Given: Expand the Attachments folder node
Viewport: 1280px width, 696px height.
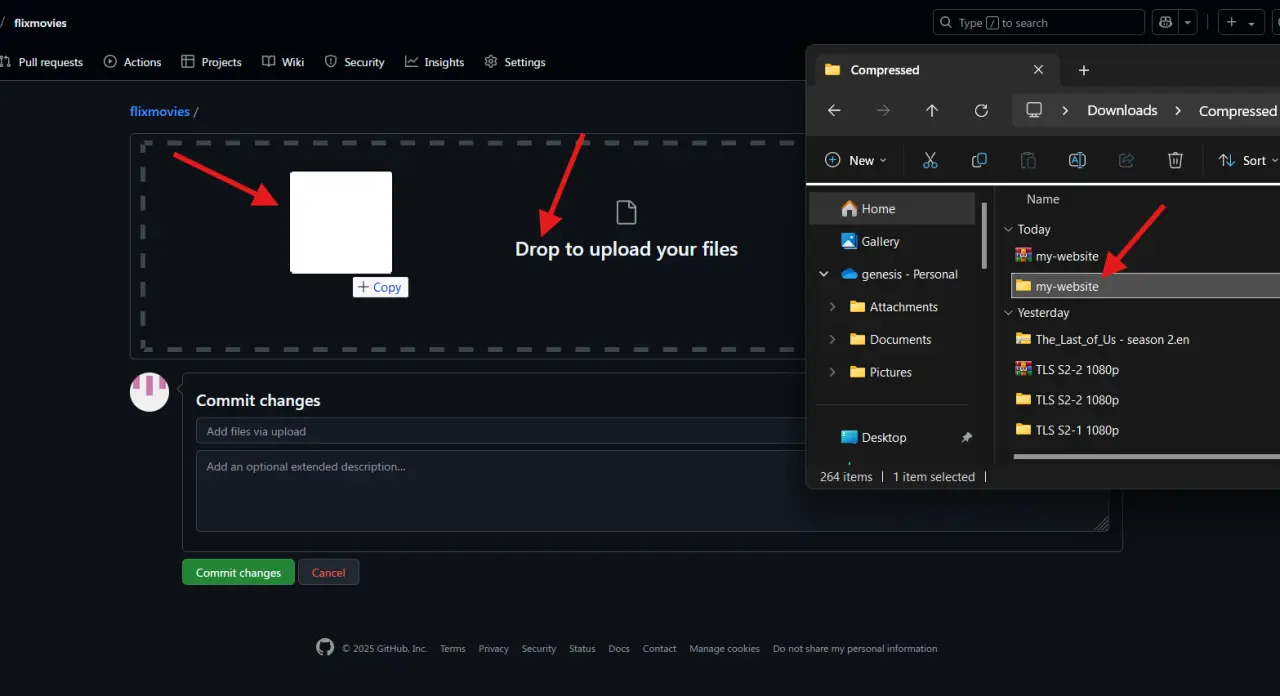Looking at the screenshot, I should (x=832, y=307).
